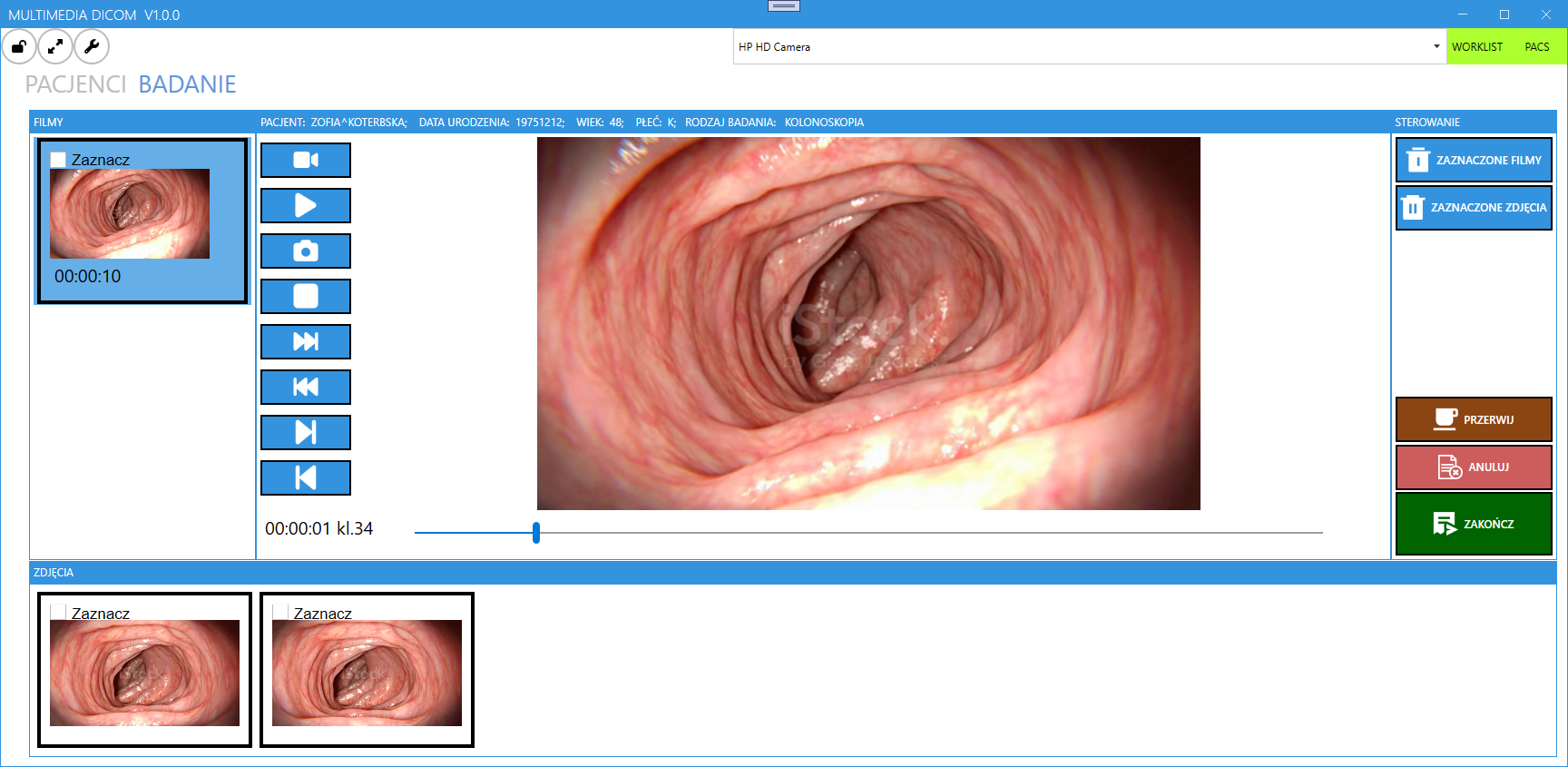
Task: Click the rewind button
Action: (x=306, y=388)
